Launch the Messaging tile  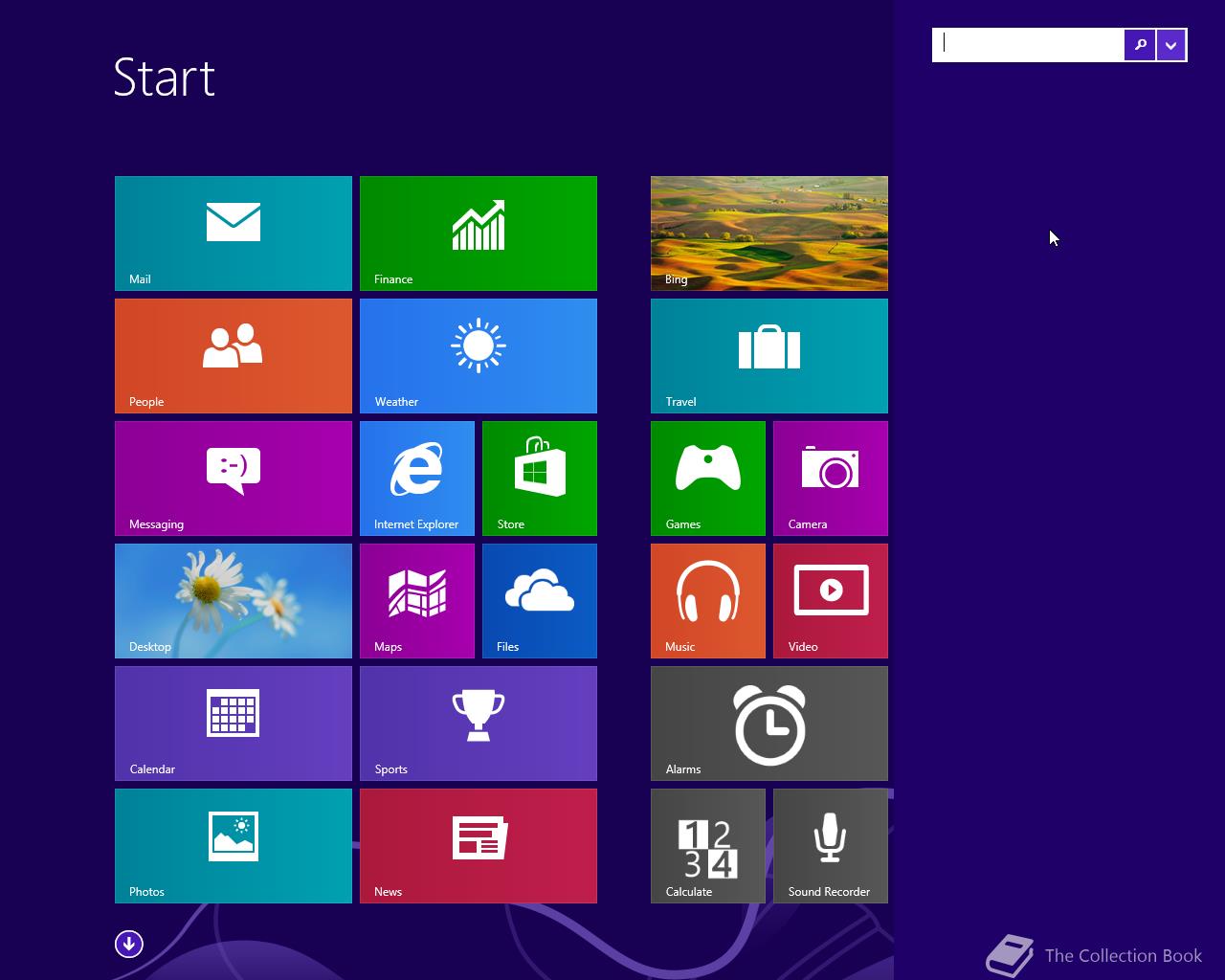pyautogui.click(x=234, y=479)
